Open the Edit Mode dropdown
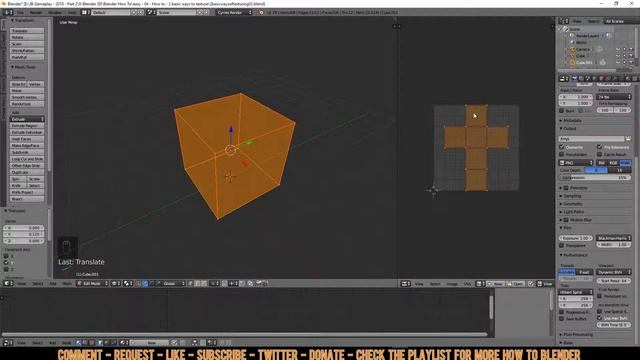 point(93,283)
